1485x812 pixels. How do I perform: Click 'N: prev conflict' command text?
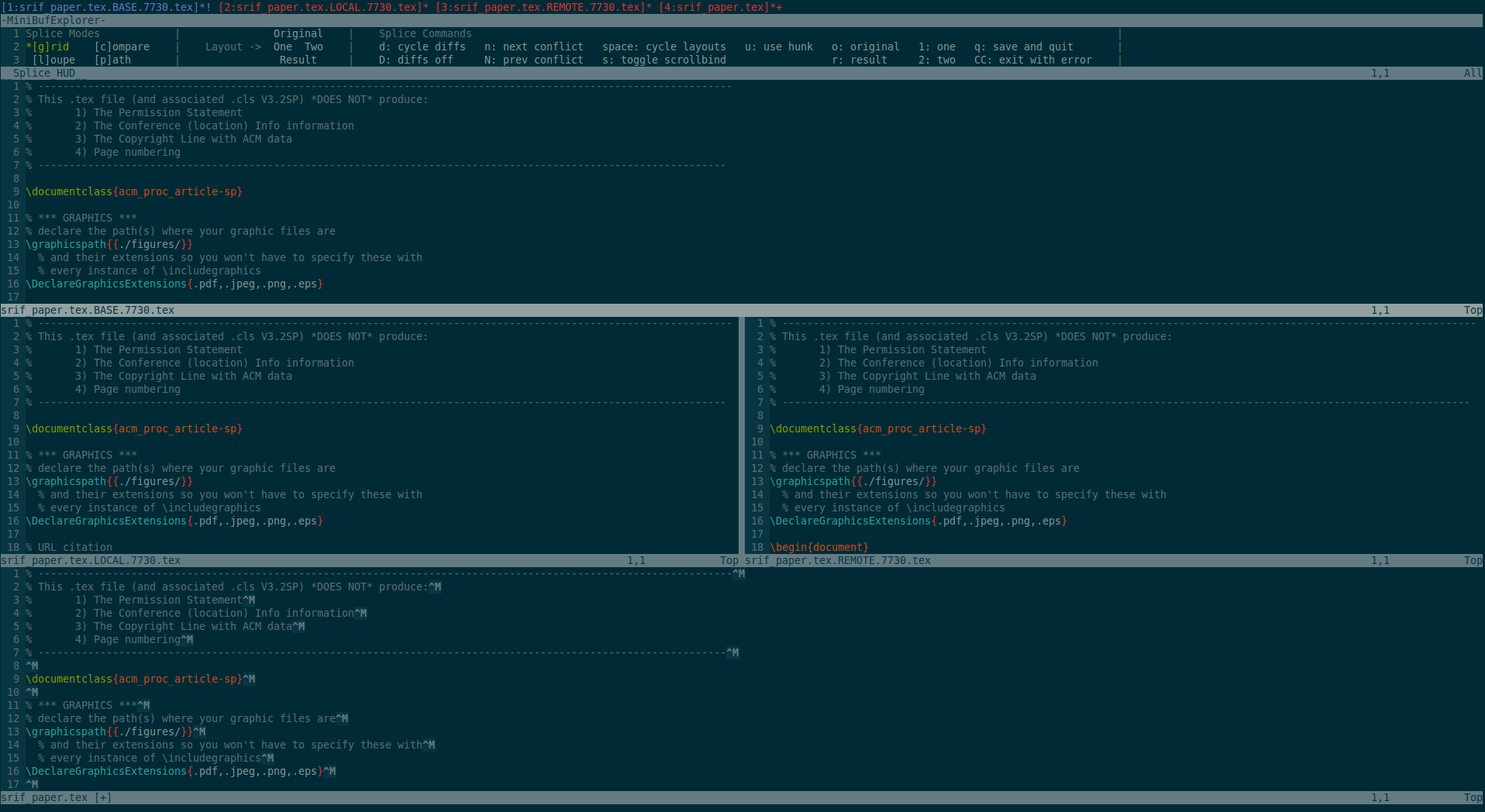click(534, 60)
